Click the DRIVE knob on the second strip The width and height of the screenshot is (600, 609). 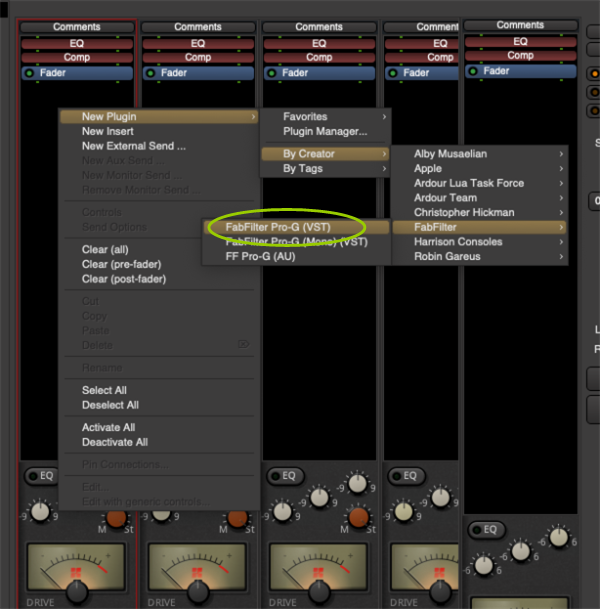coord(198,592)
